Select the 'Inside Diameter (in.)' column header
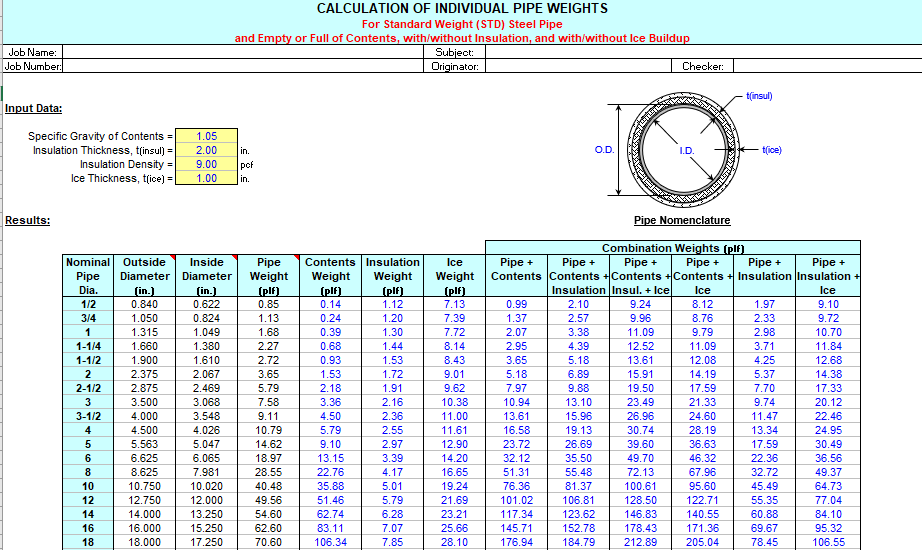 (x=206, y=276)
